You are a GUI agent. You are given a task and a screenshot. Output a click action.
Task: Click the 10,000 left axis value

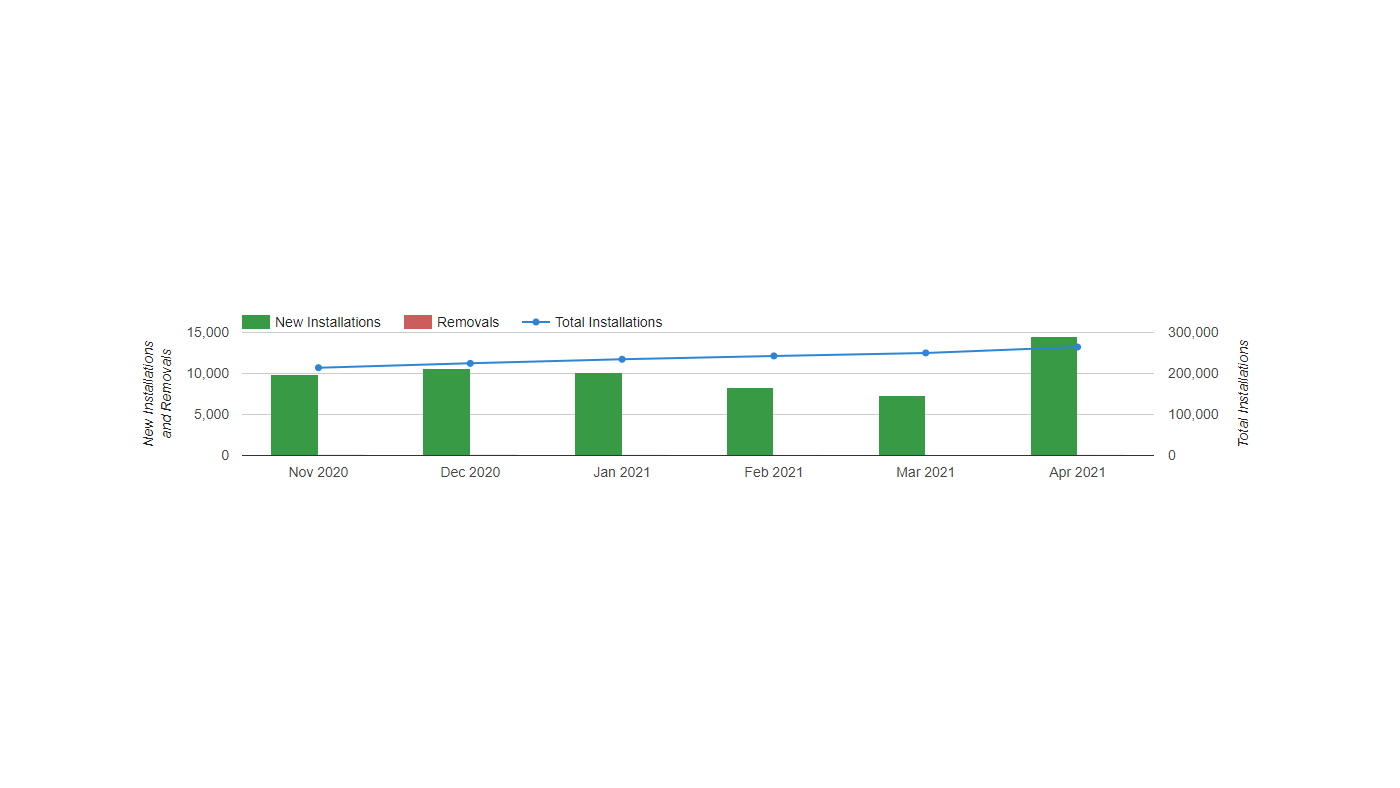(208, 373)
